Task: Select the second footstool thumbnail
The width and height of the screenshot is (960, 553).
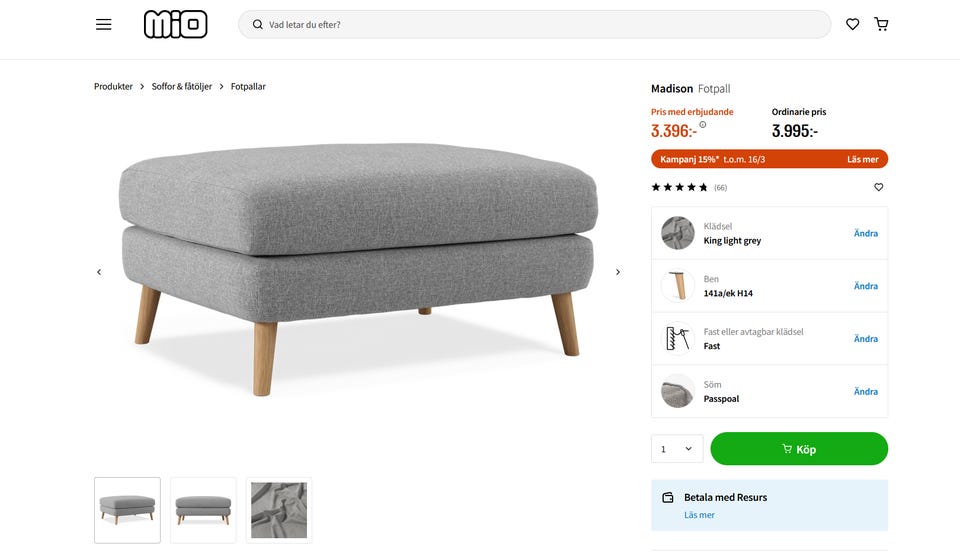Action: pos(203,510)
